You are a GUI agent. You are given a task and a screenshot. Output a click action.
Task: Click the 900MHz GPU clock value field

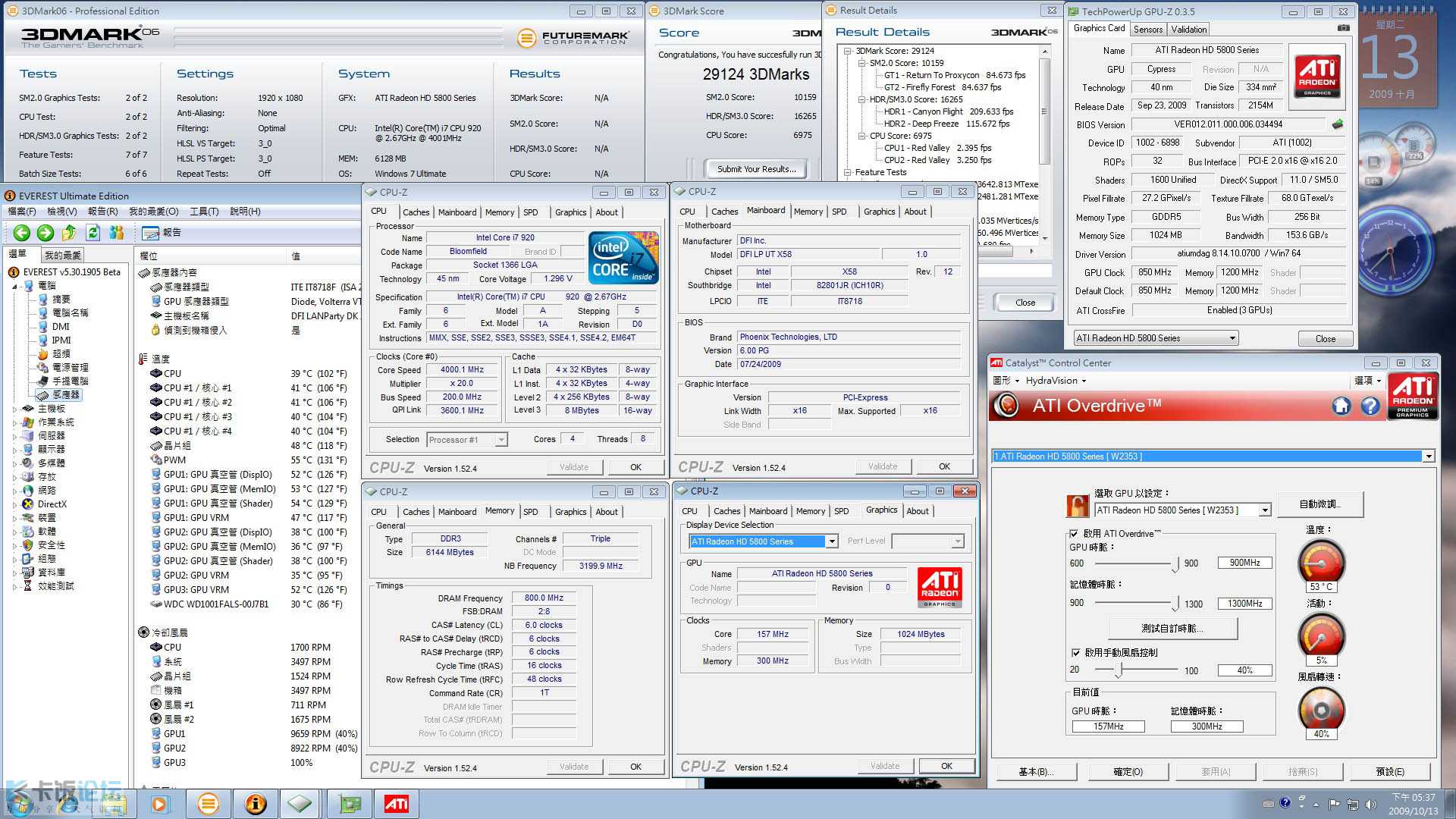(x=1244, y=563)
